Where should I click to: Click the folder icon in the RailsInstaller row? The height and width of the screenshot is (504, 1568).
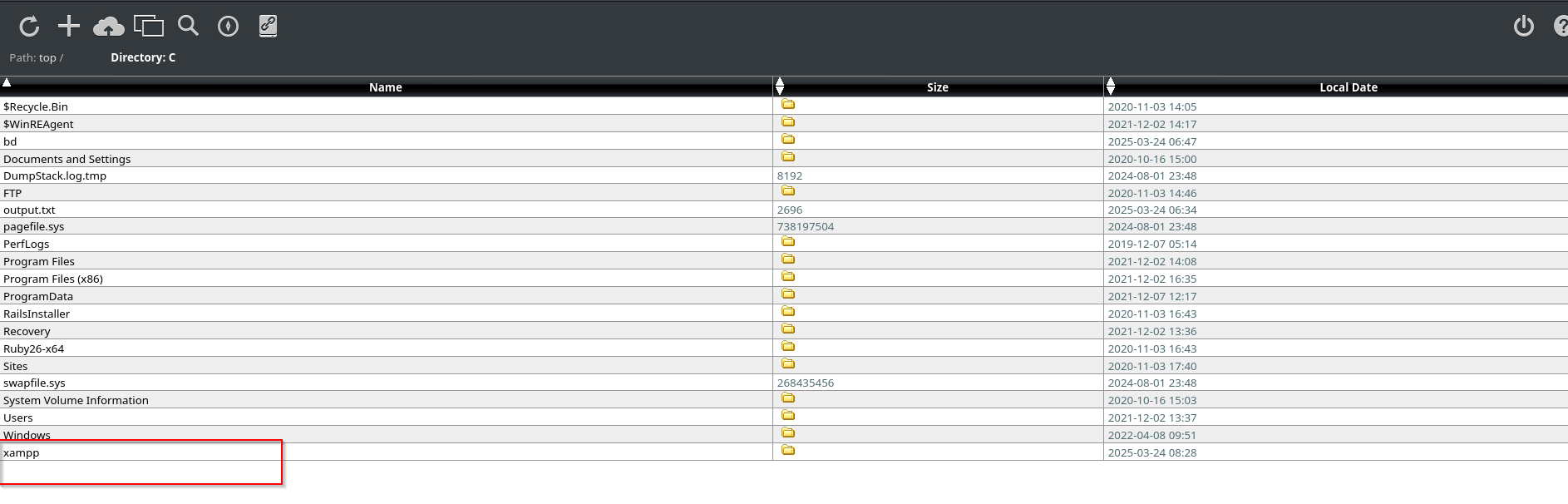[788, 312]
